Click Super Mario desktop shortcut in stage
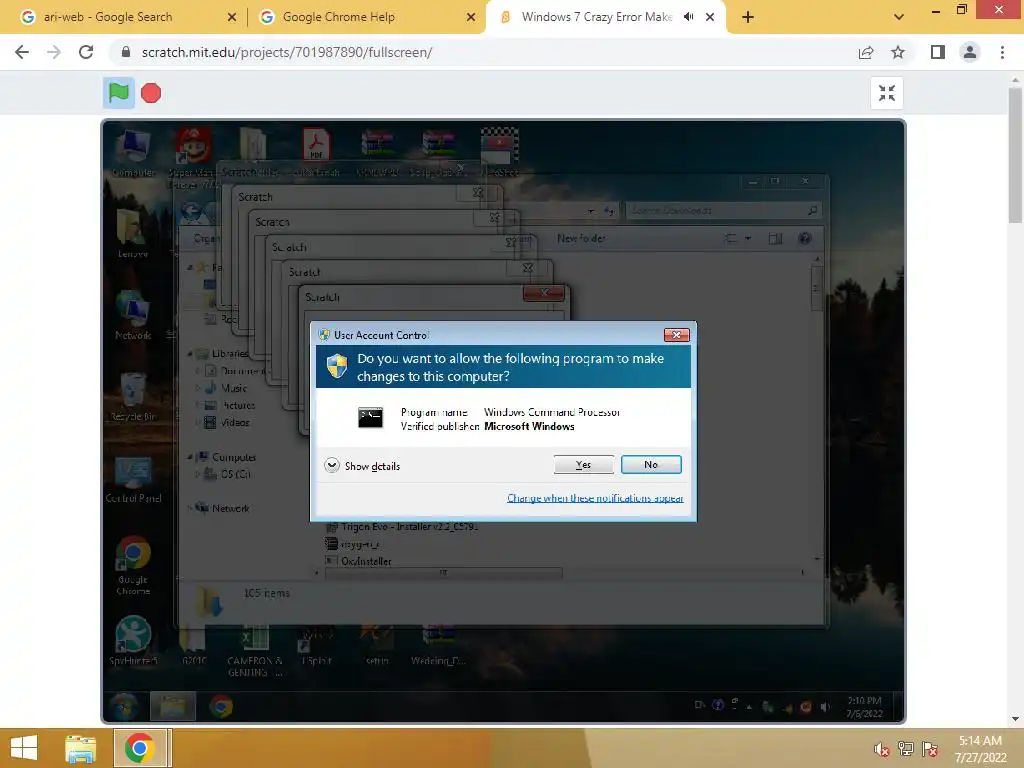Image resolution: width=1024 pixels, height=768 pixels. tap(193, 157)
